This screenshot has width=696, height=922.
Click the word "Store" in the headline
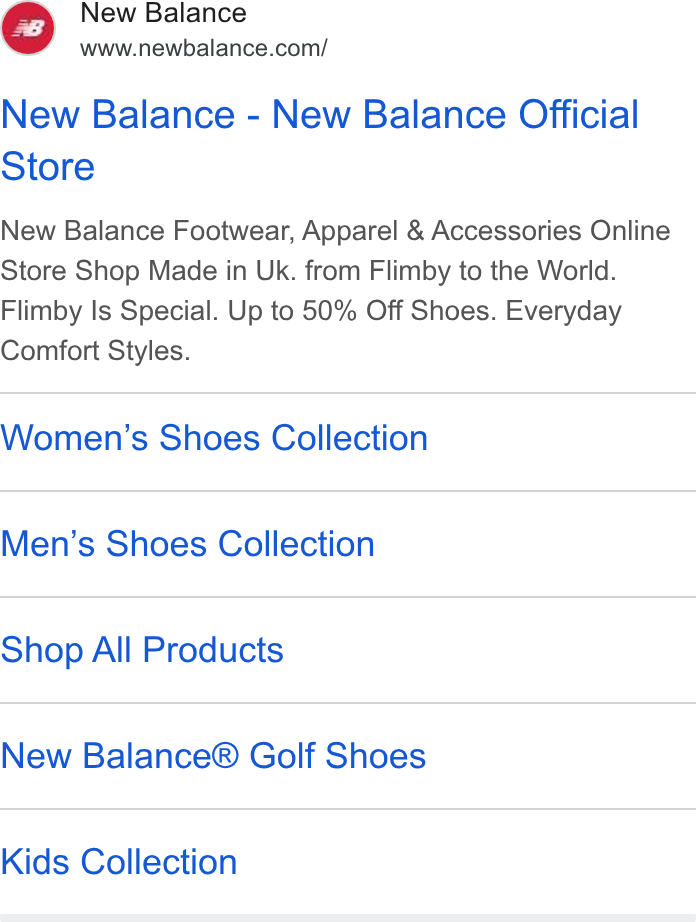tap(48, 166)
